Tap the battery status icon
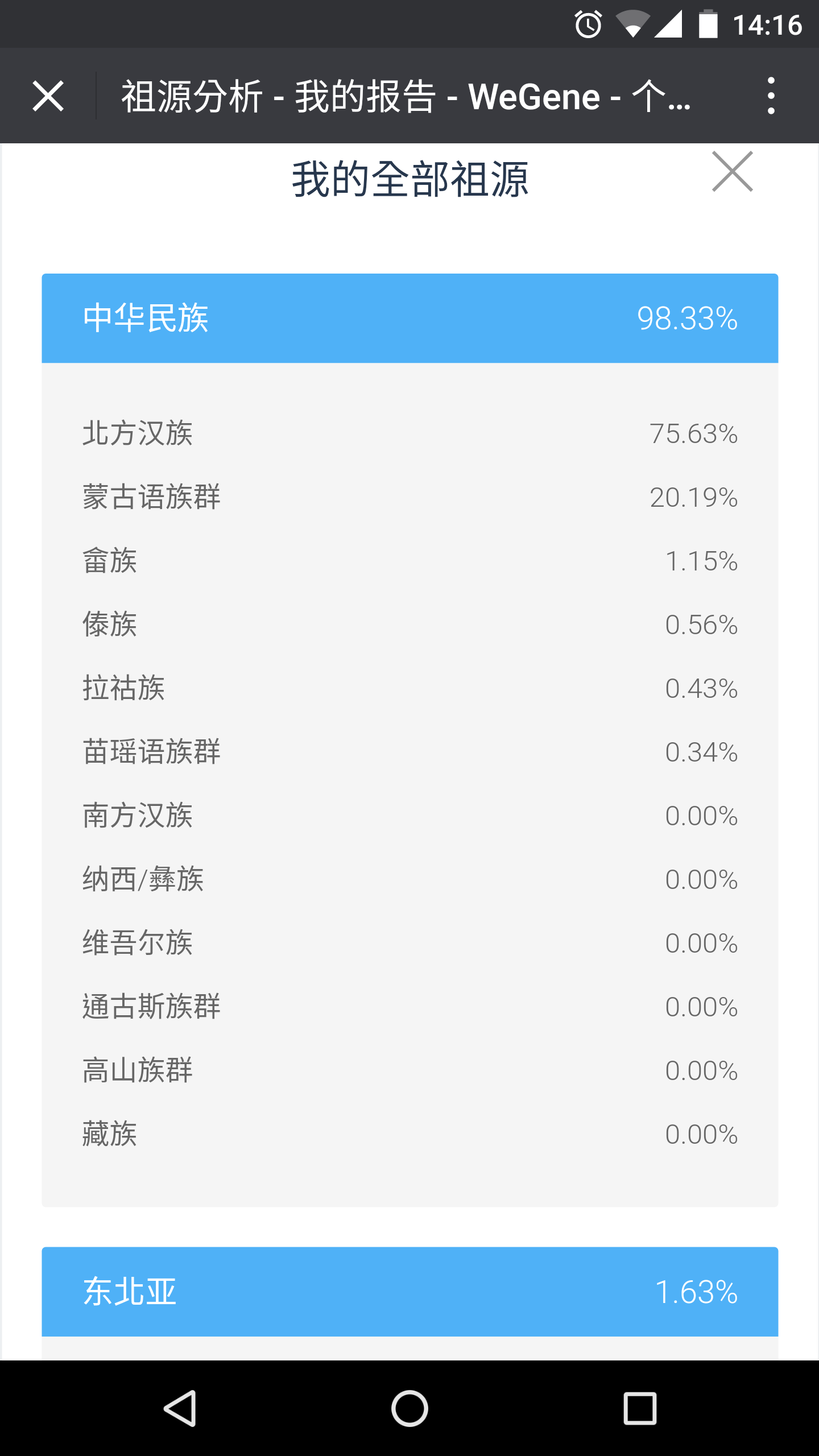This screenshot has height=1456, width=819. (x=708, y=24)
